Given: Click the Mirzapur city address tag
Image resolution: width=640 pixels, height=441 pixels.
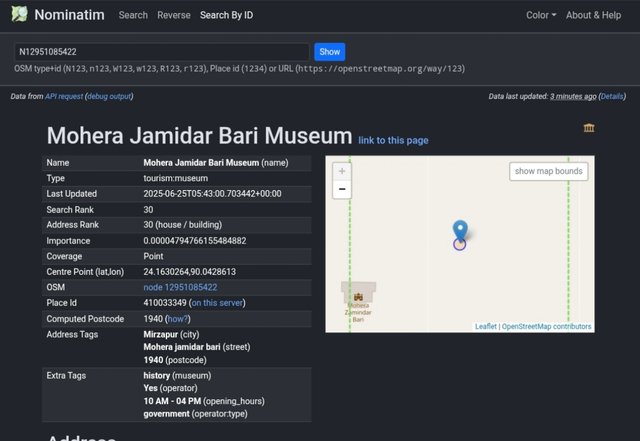Looking at the screenshot, I should pos(171,334).
